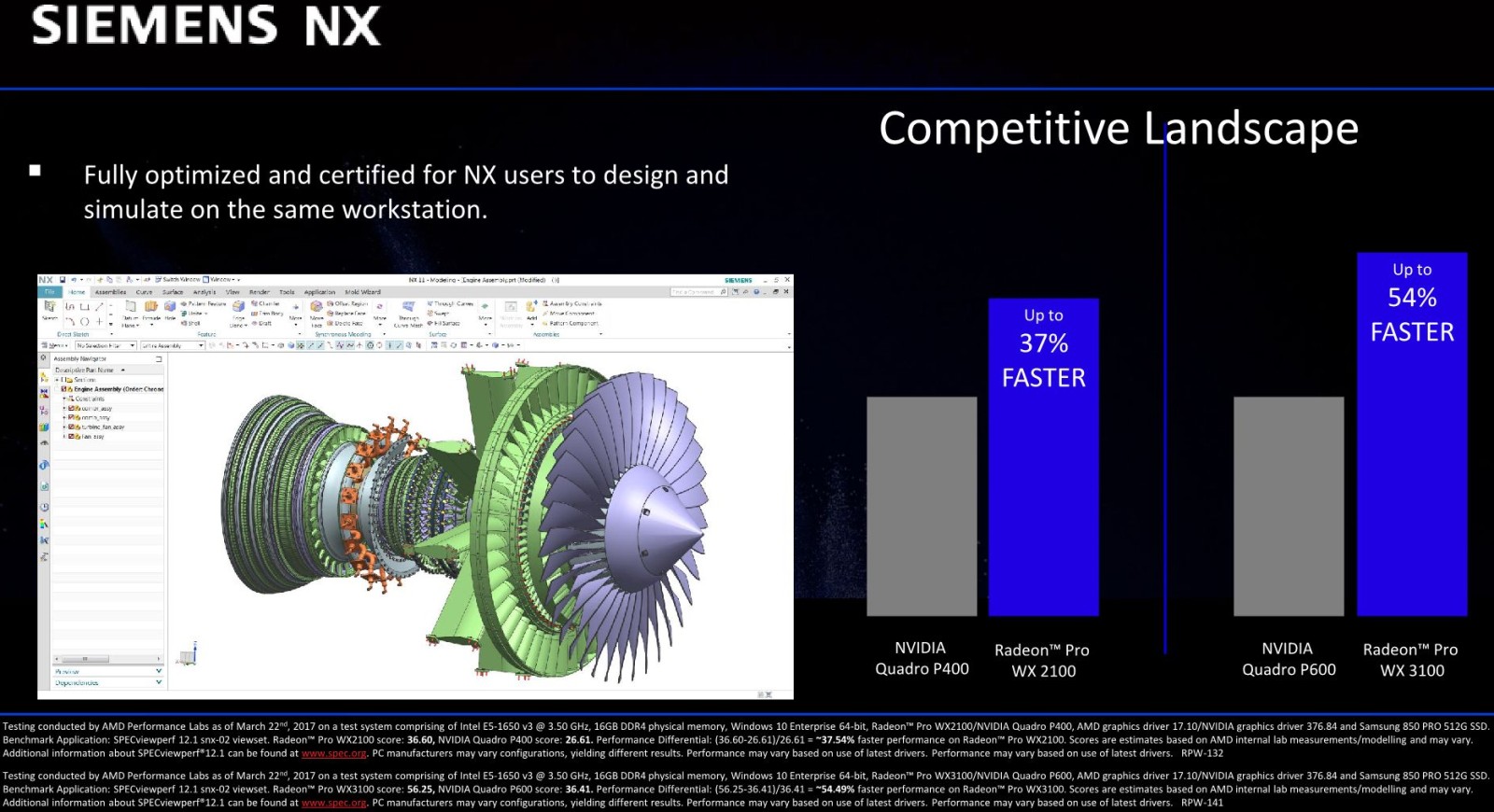Expand the Constraints tree node
This screenshot has height=812, width=1494.
tap(64, 399)
